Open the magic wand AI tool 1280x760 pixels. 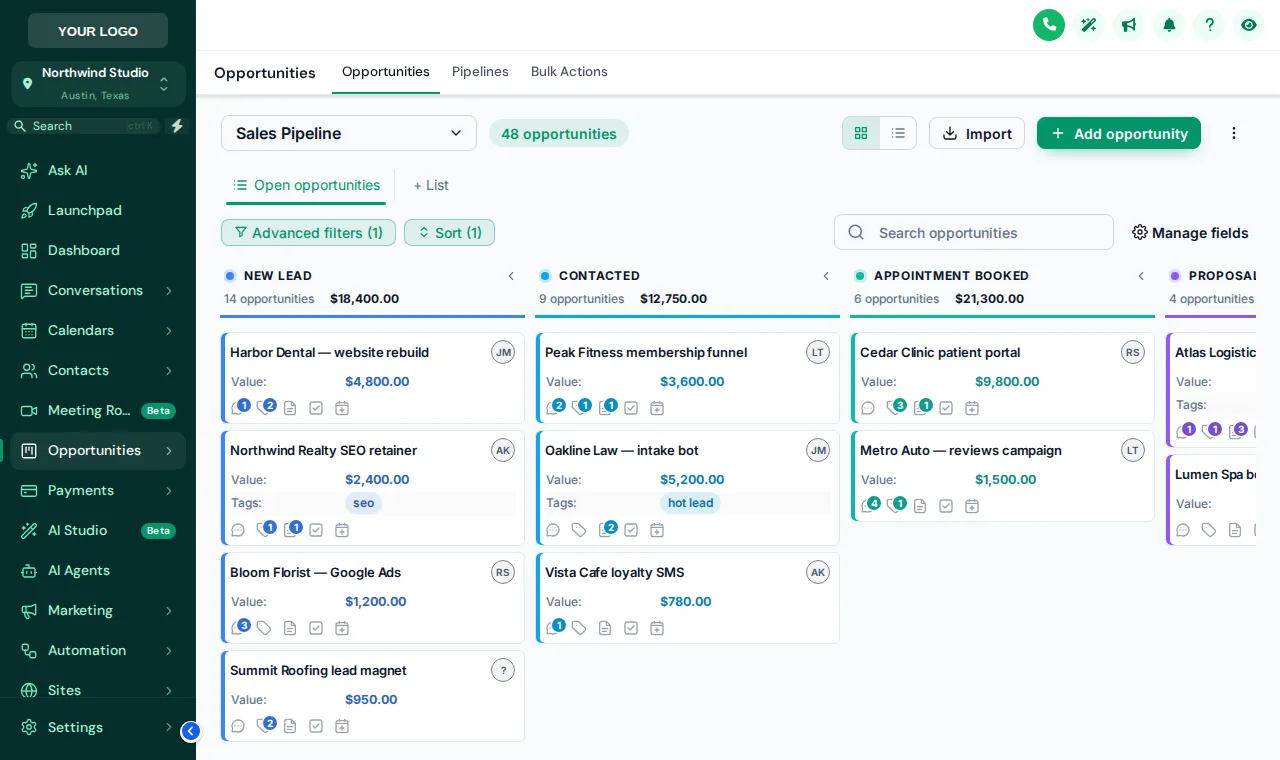(x=1089, y=25)
